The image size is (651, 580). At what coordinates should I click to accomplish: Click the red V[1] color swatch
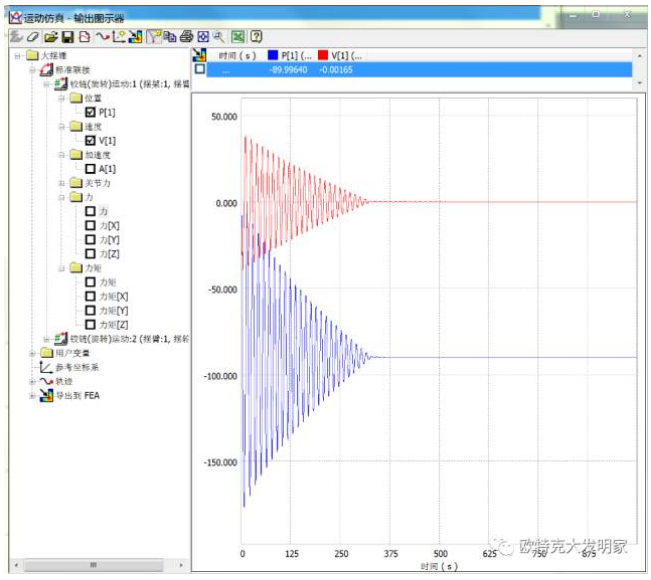[x=323, y=55]
